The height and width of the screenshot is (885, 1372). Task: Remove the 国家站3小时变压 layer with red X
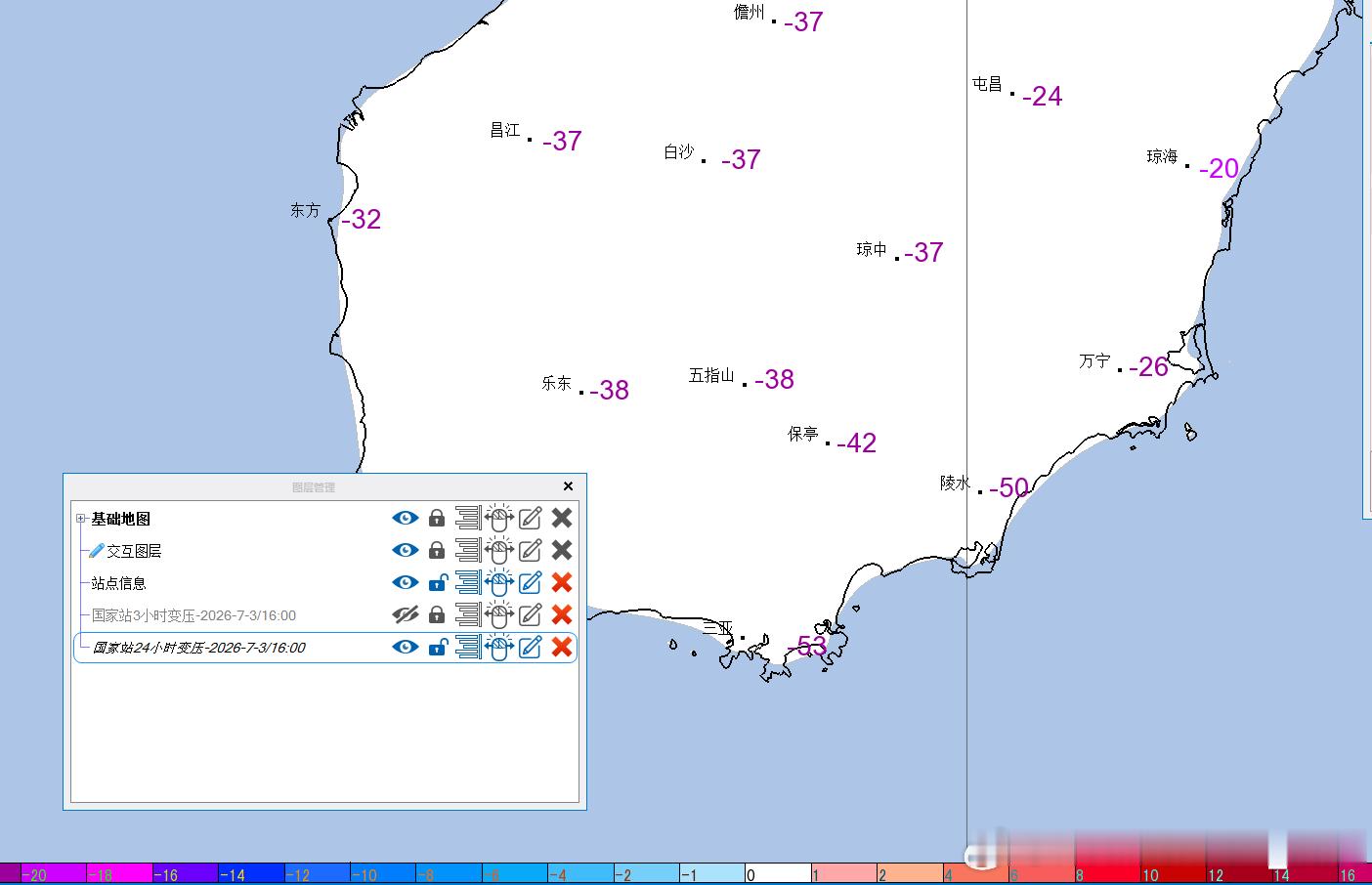click(x=561, y=614)
